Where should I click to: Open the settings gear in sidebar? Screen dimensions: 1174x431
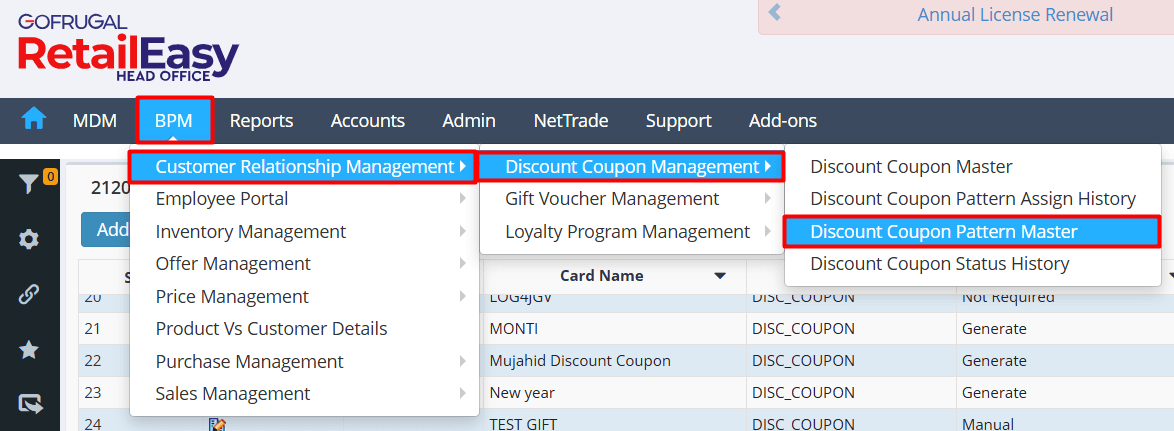(x=29, y=239)
